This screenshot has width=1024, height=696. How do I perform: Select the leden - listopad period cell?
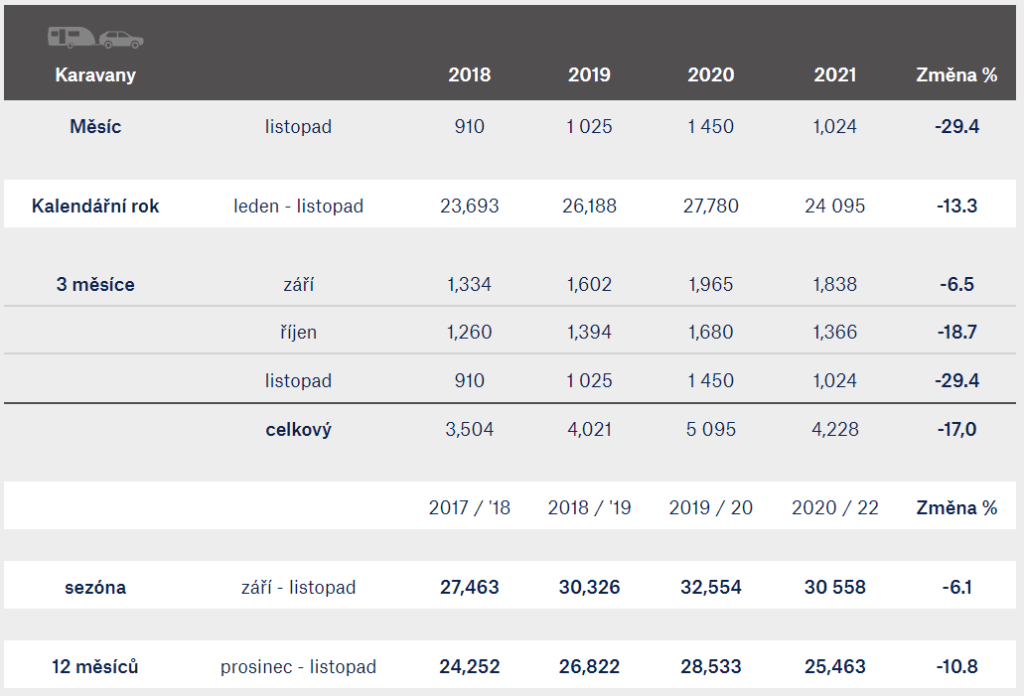pyautogui.click(x=298, y=206)
